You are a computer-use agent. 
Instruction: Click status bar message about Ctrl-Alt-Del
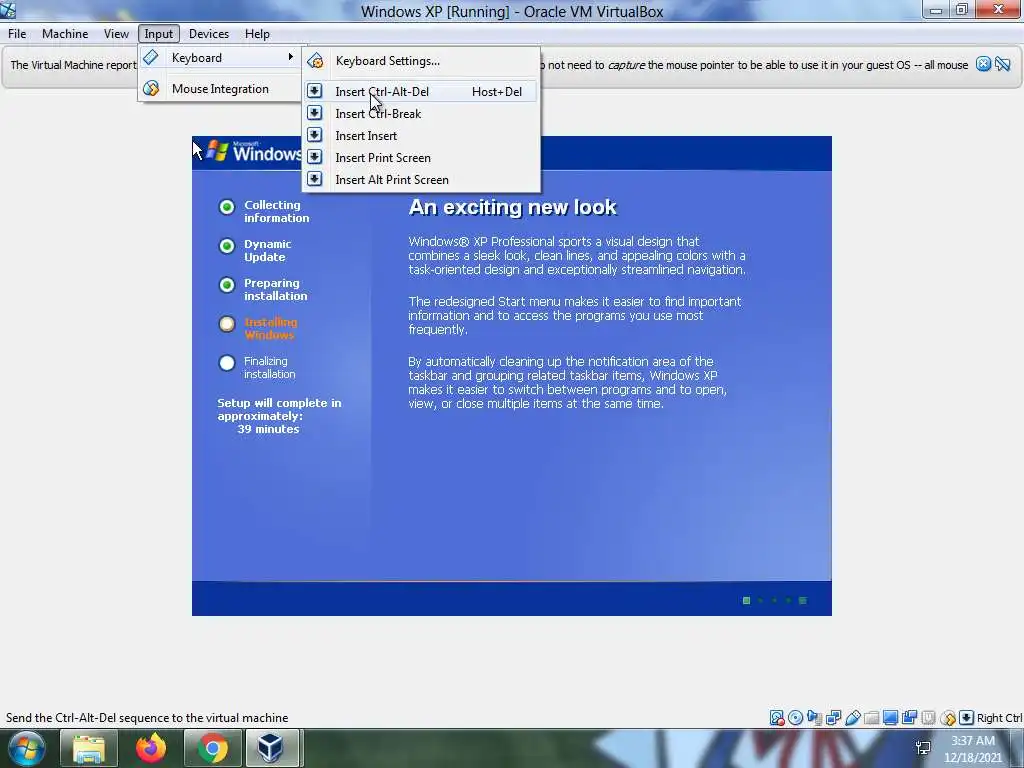[x=147, y=718]
